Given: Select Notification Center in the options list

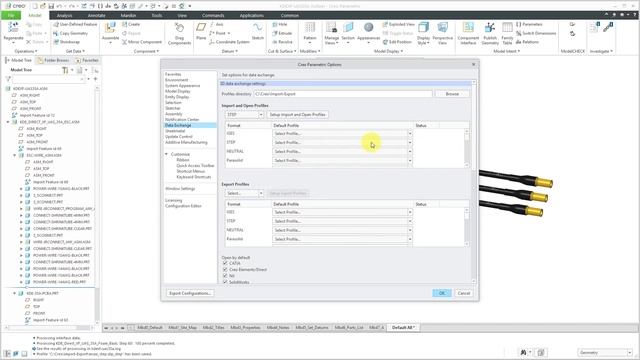Looking at the screenshot, I should pos(182,120).
